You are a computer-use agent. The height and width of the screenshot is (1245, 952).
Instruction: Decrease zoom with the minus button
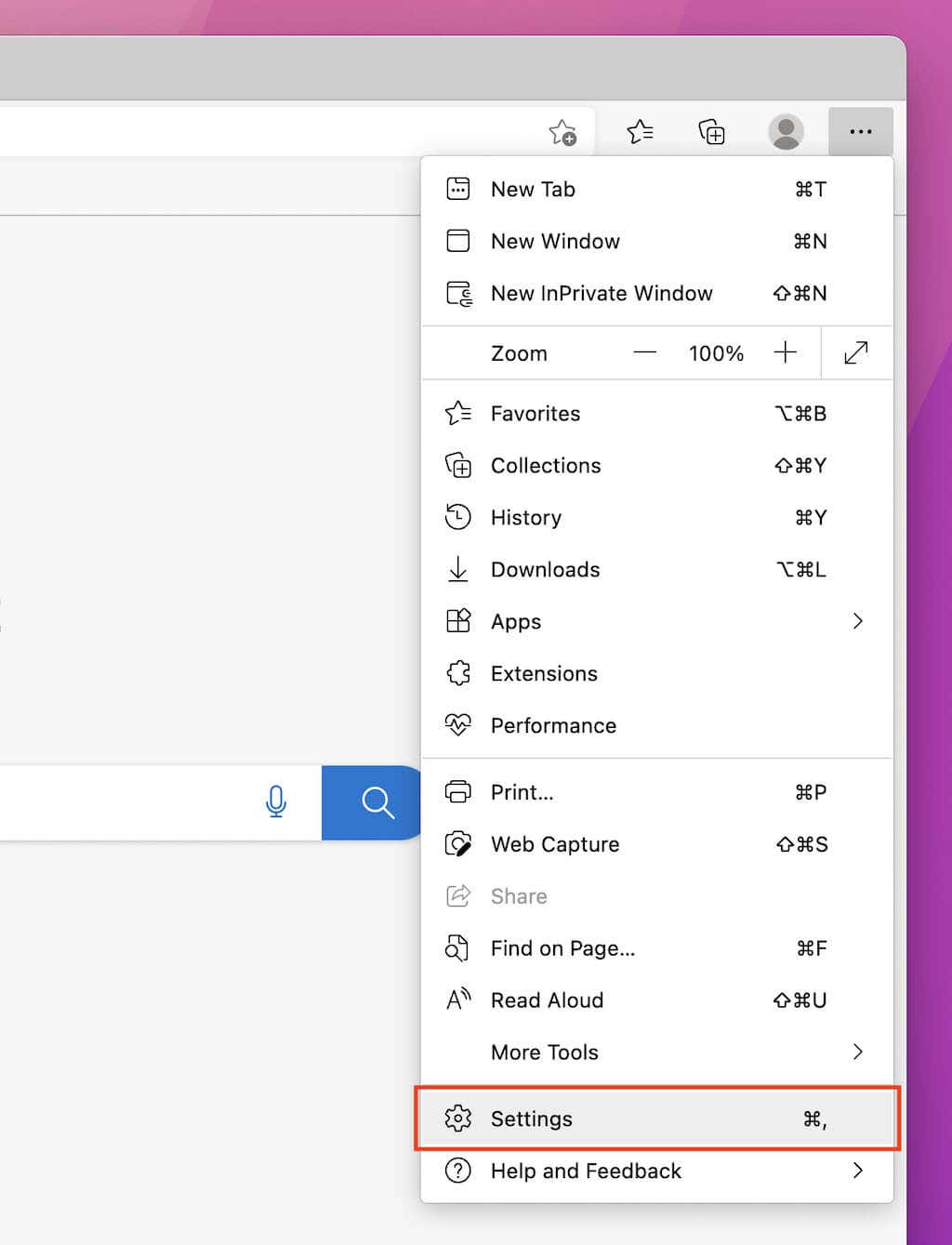coord(644,353)
